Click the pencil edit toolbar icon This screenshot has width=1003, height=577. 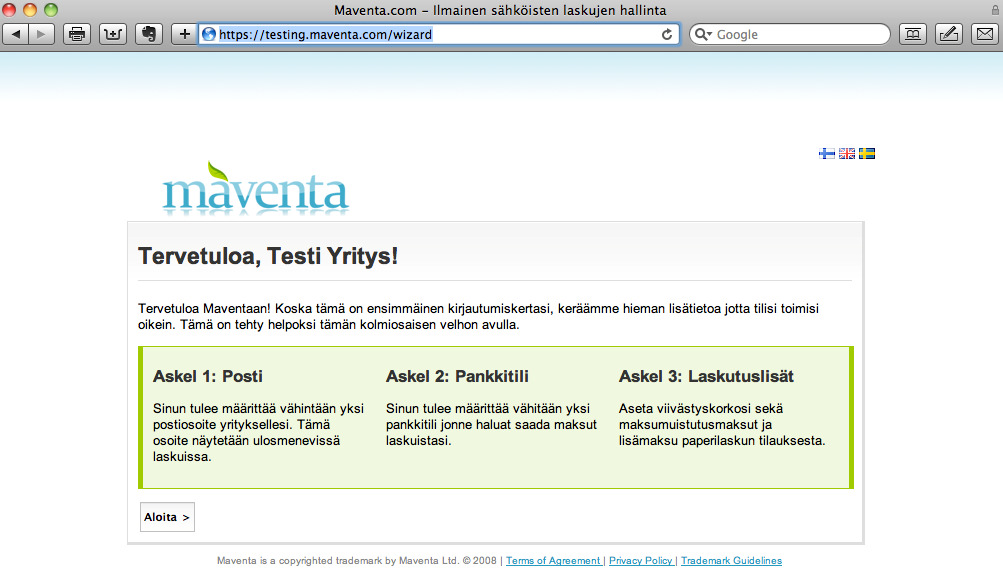pyautogui.click(x=949, y=34)
